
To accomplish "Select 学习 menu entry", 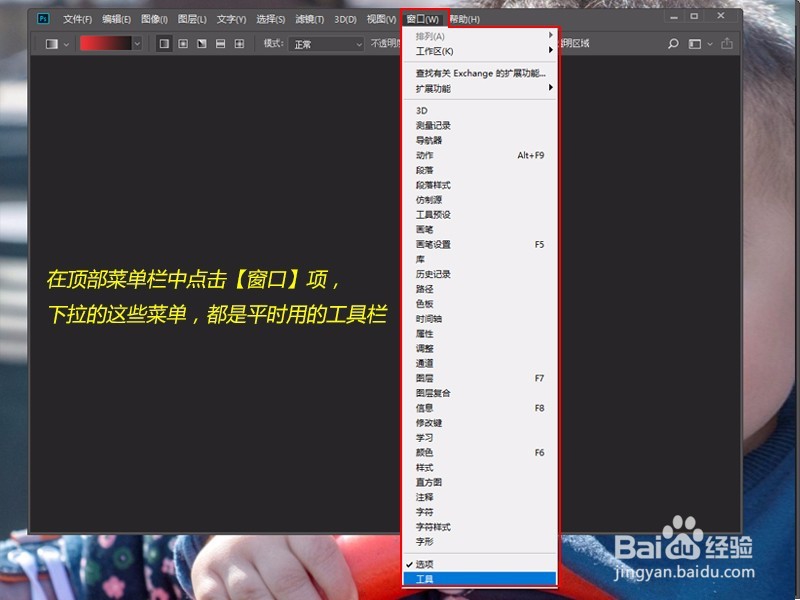I will tap(480, 437).
